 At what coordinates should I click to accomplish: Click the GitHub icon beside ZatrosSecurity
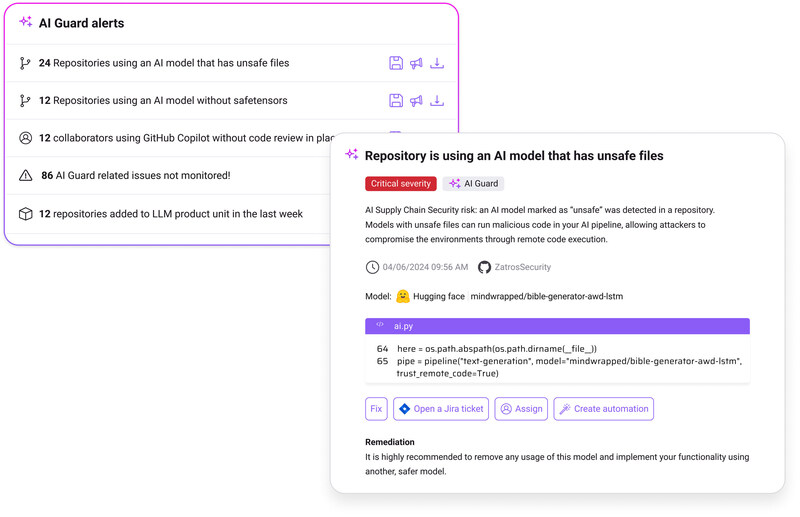click(484, 267)
